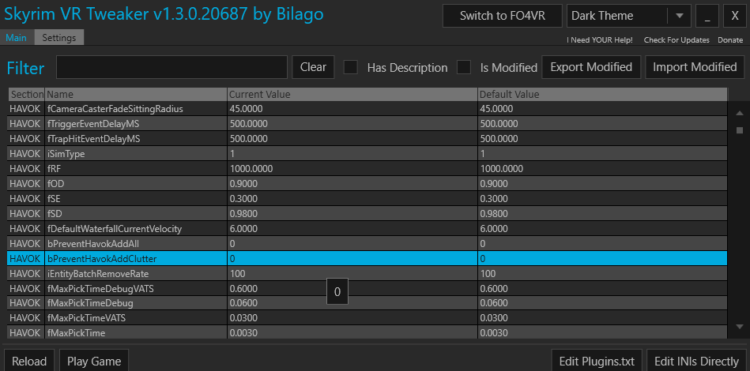Open the Settings tab
750x371 pixels.
click(59, 38)
